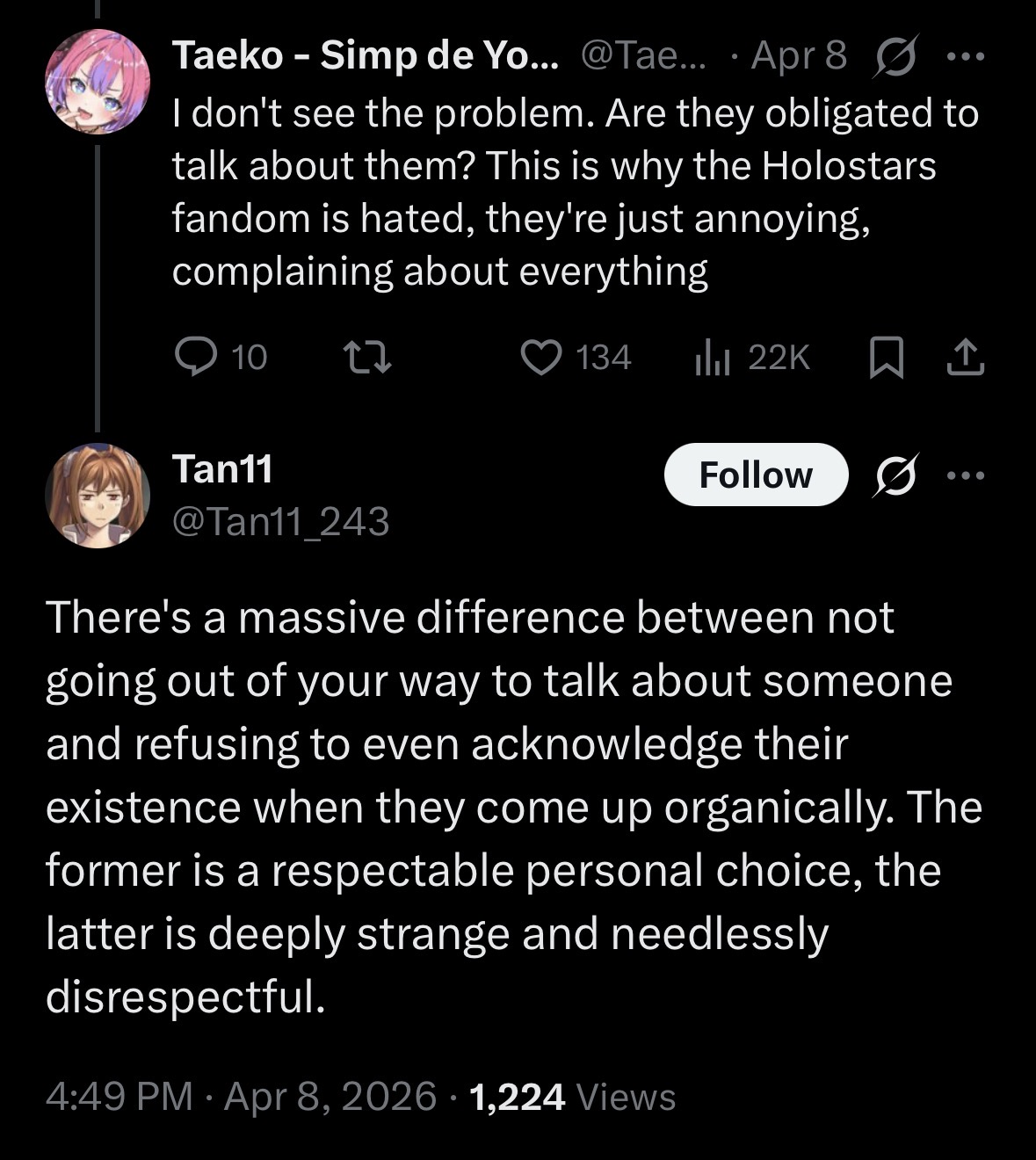Viewport: 1036px width, 1160px height.
Task: Bookmark Taeko's post
Action: (886, 358)
